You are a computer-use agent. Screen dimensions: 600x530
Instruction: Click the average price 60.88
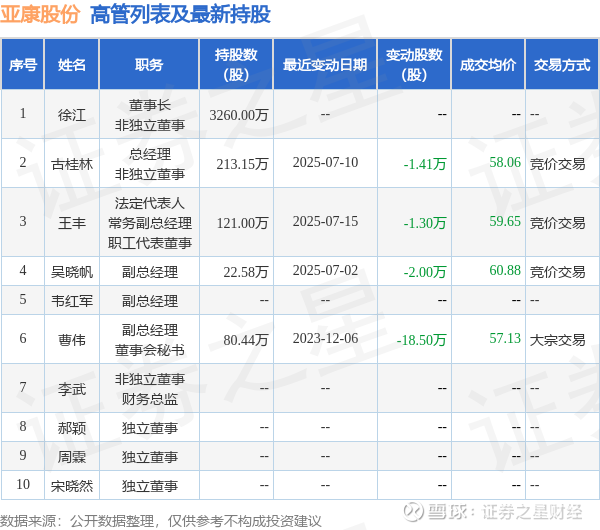point(505,270)
